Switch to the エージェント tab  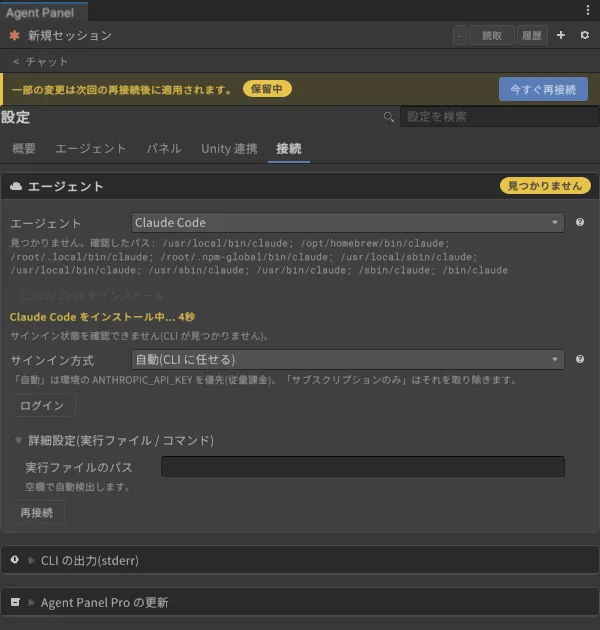pyautogui.click(x=91, y=149)
